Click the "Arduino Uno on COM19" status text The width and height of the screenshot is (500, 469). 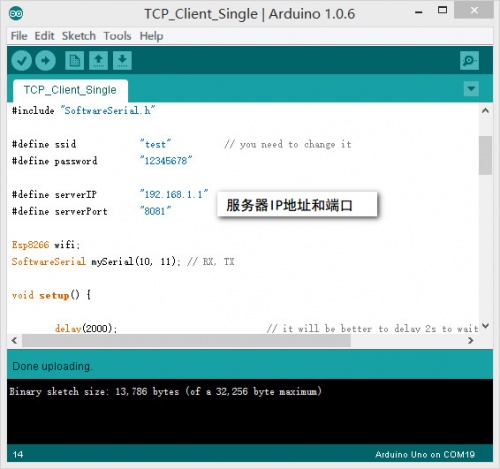[x=425, y=455]
